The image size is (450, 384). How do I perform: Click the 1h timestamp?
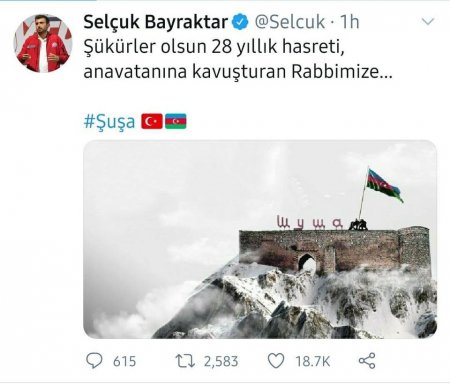pyautogui.click(x=349, y=22)
